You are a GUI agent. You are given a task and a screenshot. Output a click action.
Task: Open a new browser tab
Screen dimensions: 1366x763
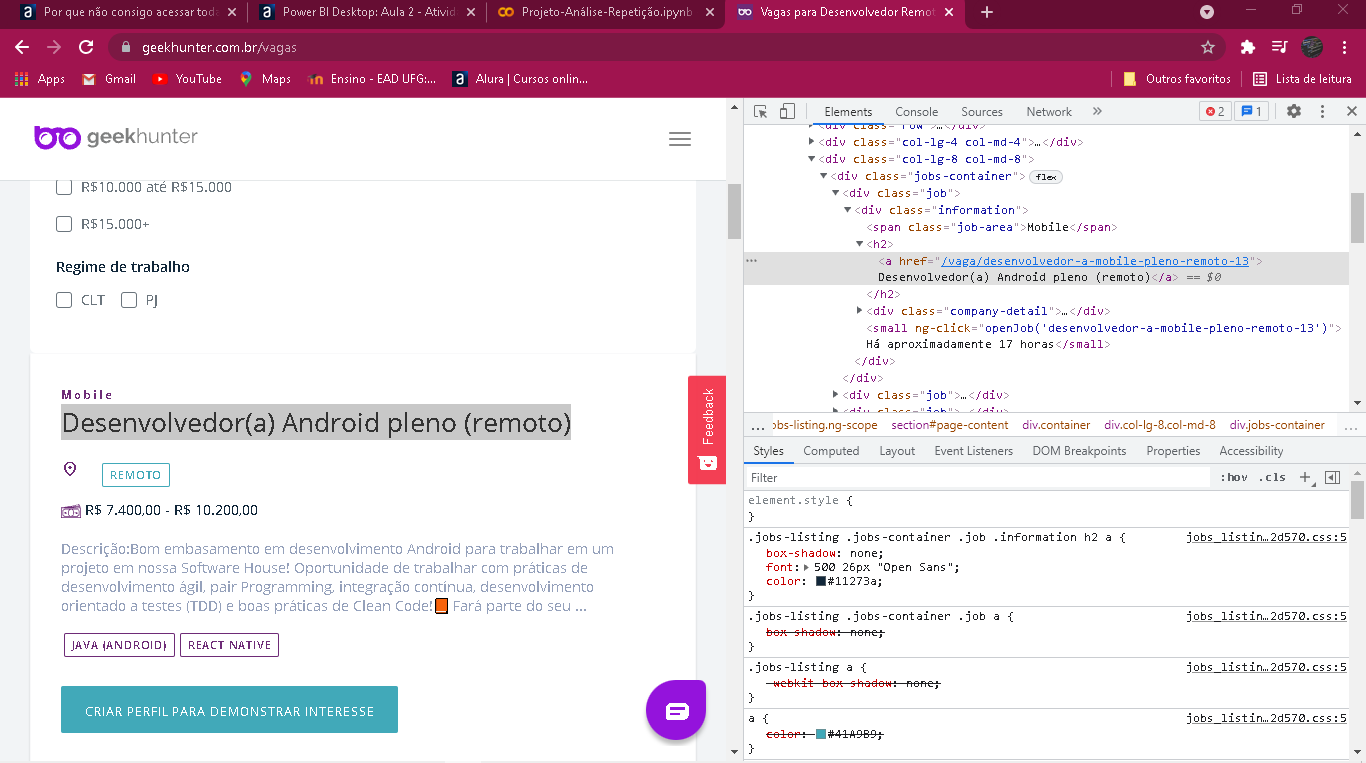(987, 12)
